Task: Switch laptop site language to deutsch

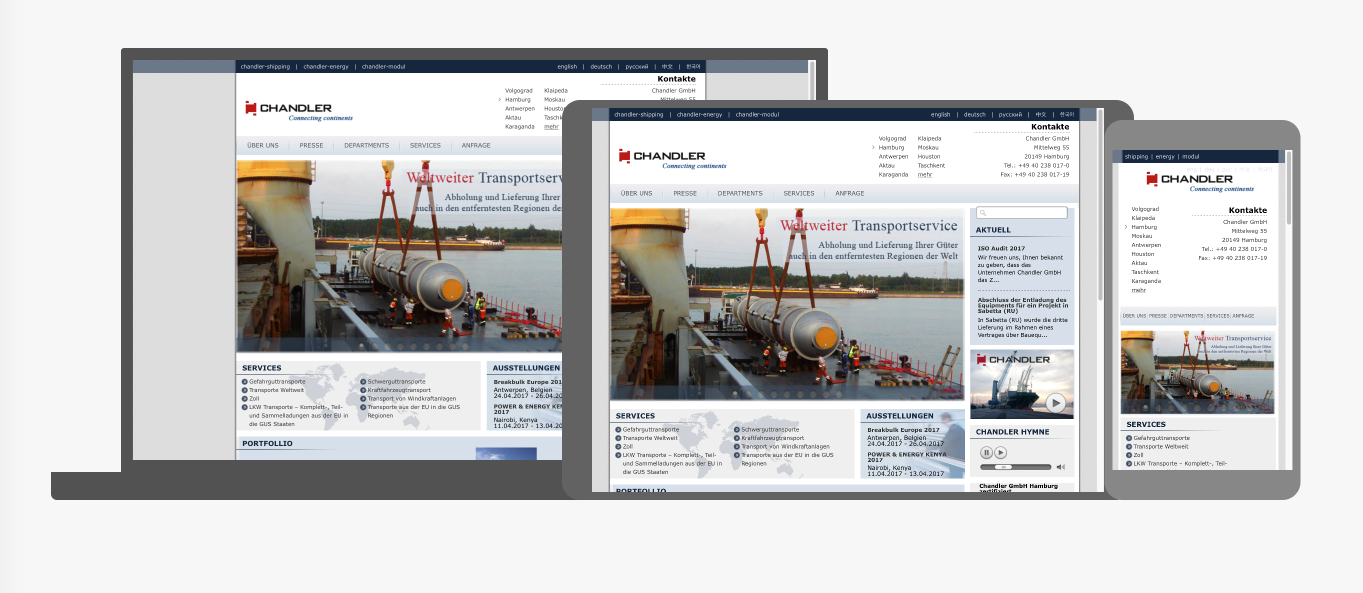Action: [601, 67]
